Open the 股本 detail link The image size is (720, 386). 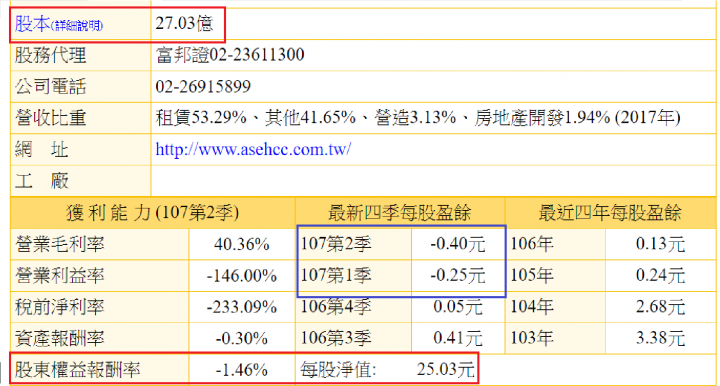coord(59,24)
